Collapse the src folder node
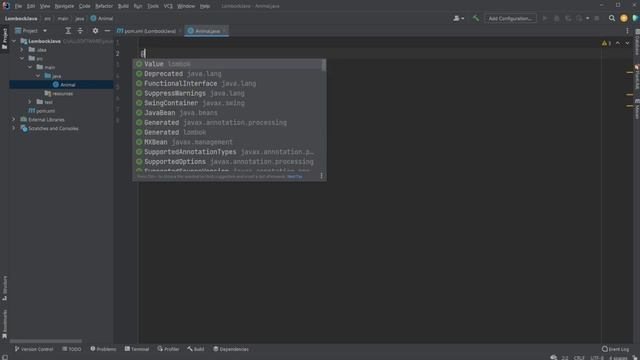 pyautogui.click(x=22, y=58)
